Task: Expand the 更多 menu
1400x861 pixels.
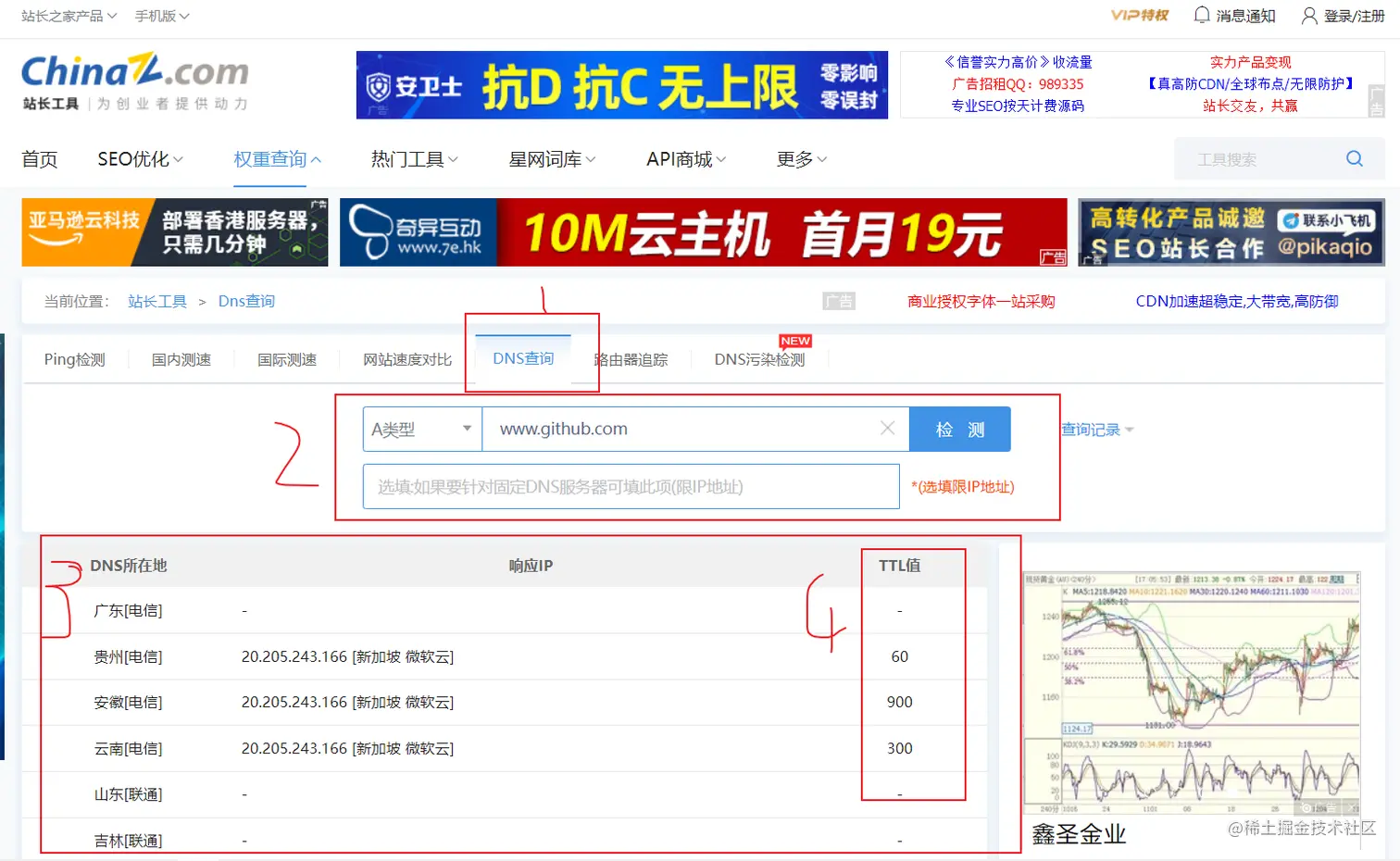Action: click(802, 159)
